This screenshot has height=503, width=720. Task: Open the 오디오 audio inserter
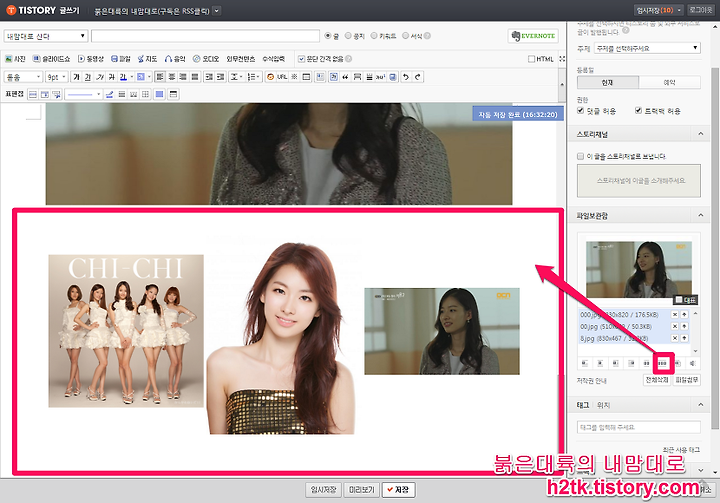tap(206, 59)
